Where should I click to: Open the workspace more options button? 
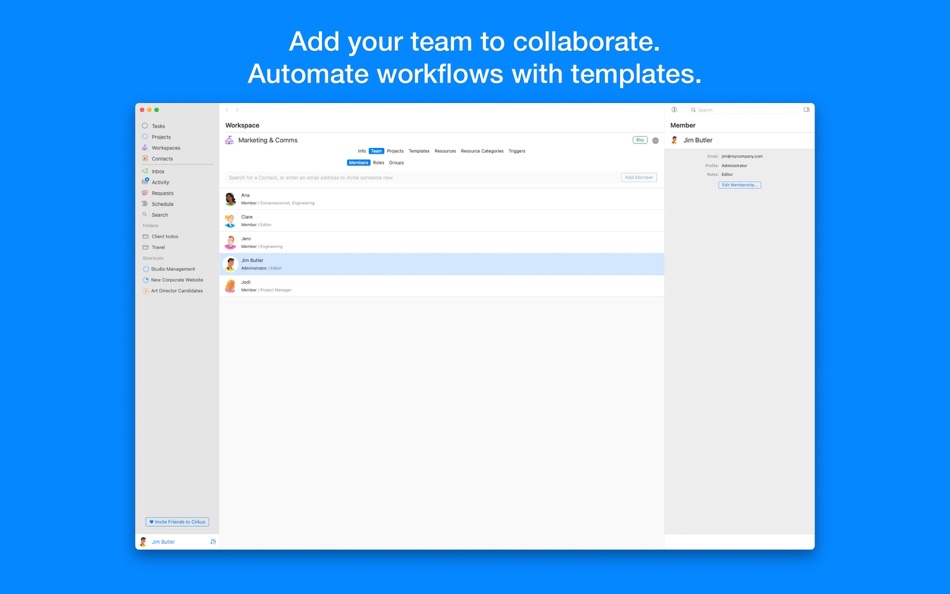point(655,140)
